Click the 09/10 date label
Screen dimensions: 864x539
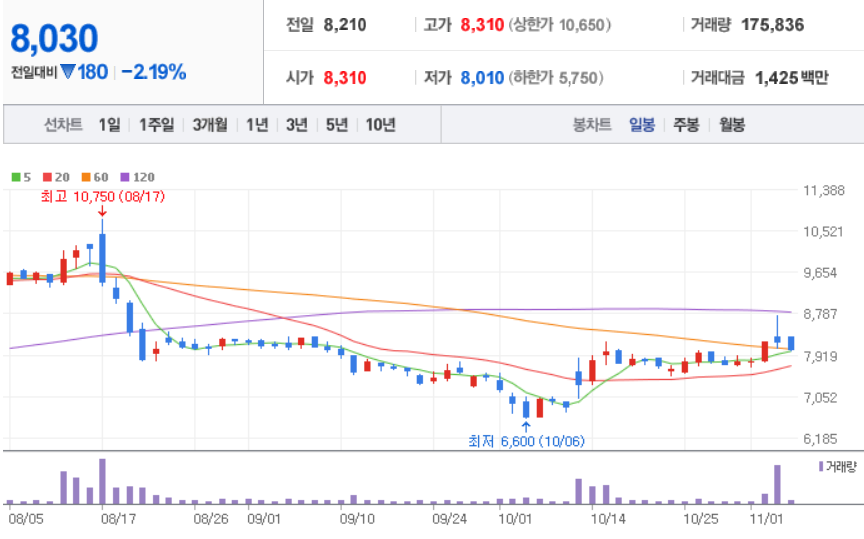(x=357, y=519)
